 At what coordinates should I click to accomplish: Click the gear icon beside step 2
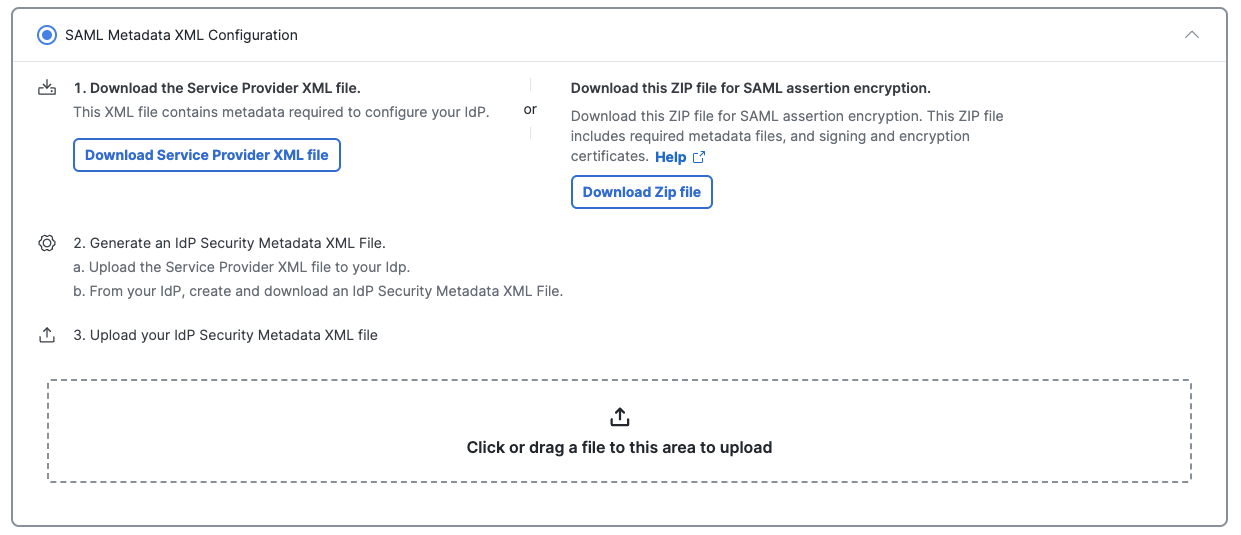point(47,243)
